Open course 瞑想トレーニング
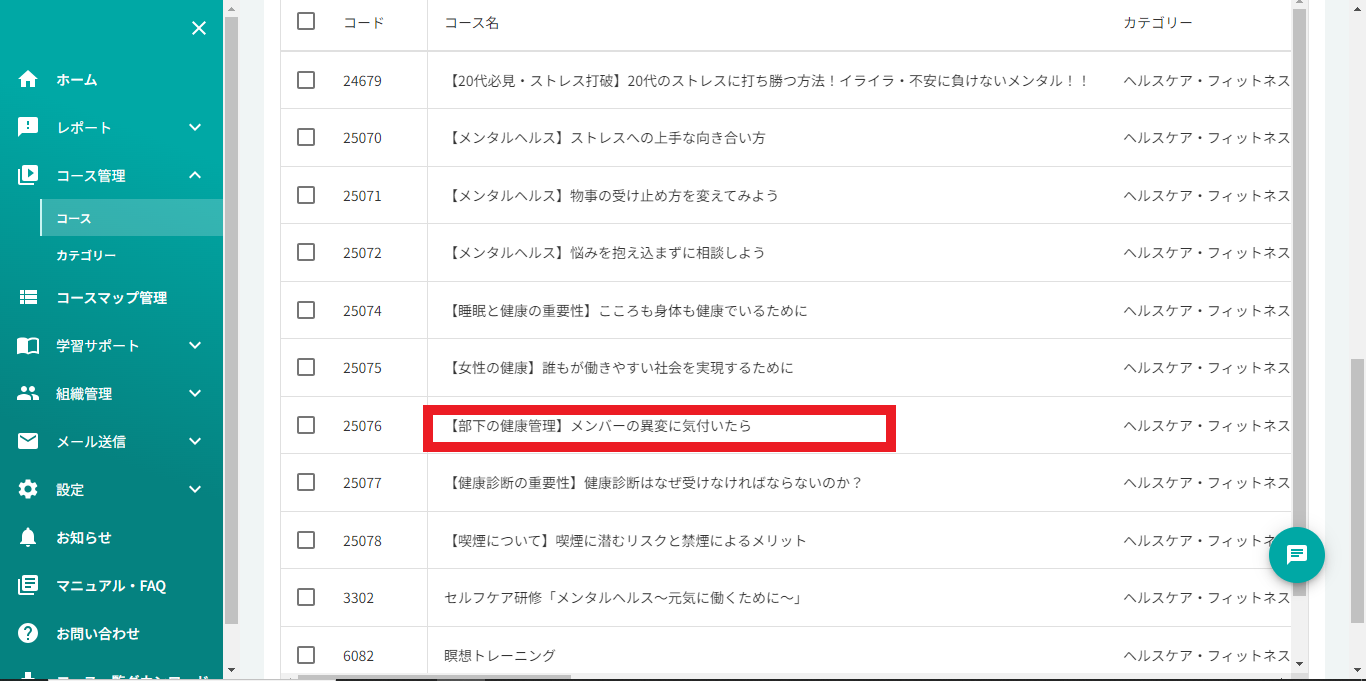 499,656
